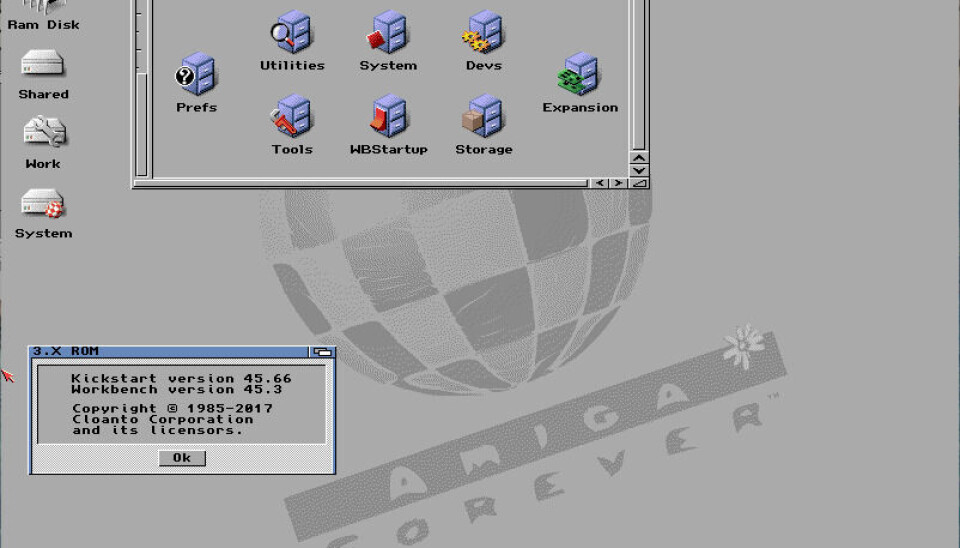The image size is (960, 548).
Task: Open the Storage drawer
Action: point(483,124)
